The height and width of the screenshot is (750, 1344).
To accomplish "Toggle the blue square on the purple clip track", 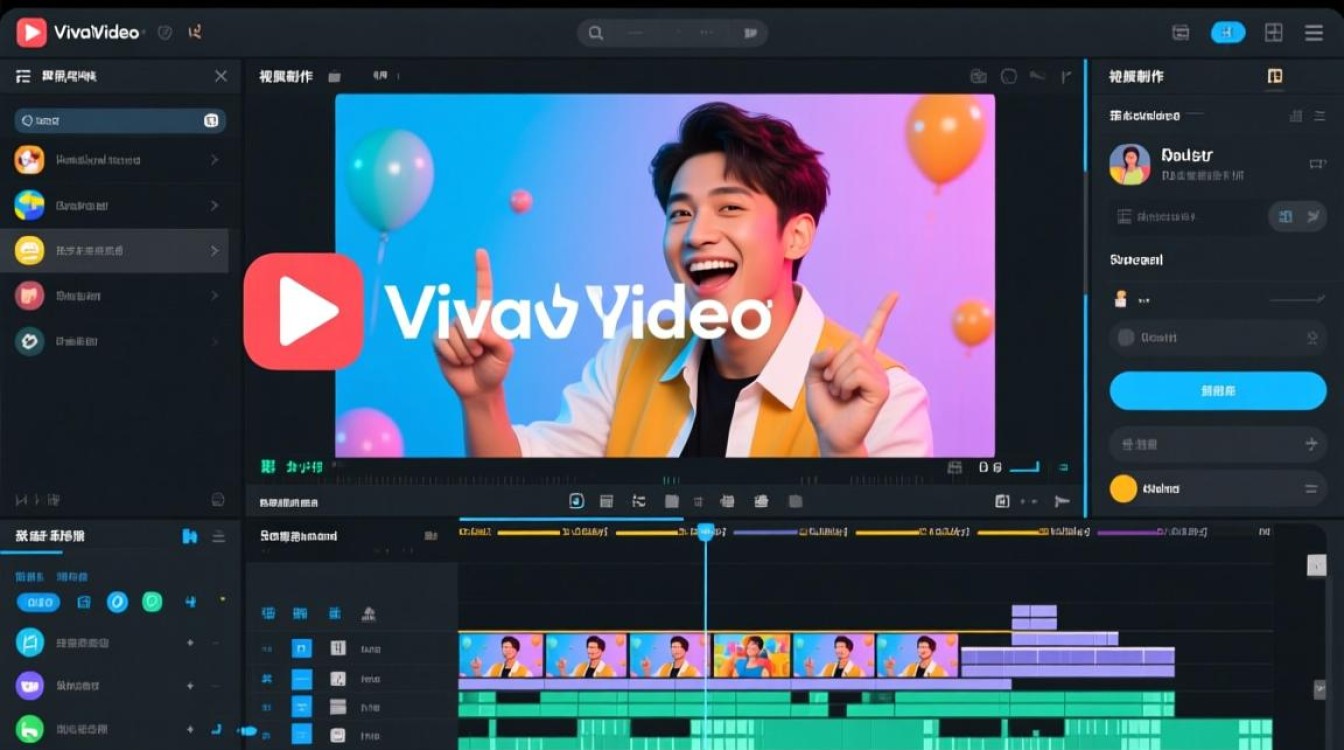I will [301, 680].
